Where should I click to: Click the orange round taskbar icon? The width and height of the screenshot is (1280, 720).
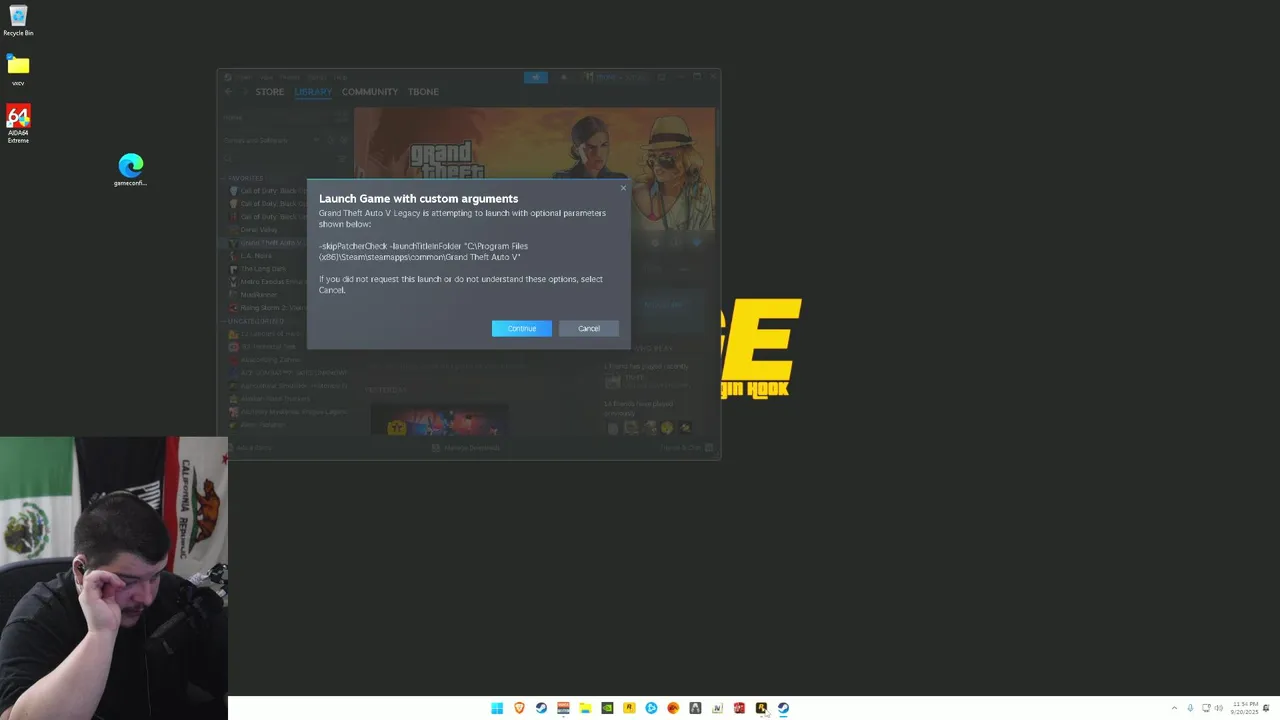(673, 708)
